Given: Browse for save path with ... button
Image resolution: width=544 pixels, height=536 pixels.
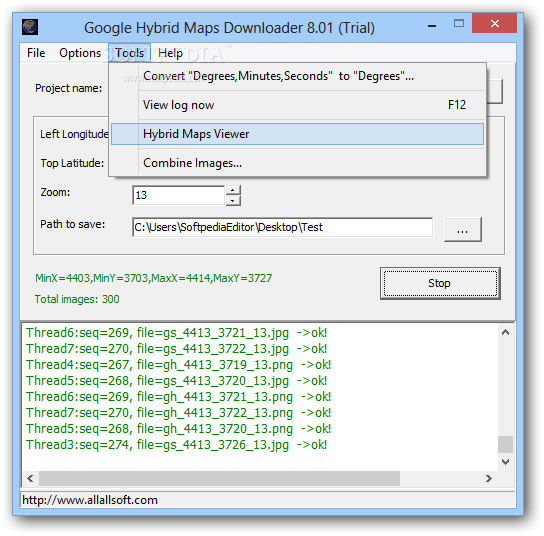Looking at the screenshot, I should coord(463,229).
